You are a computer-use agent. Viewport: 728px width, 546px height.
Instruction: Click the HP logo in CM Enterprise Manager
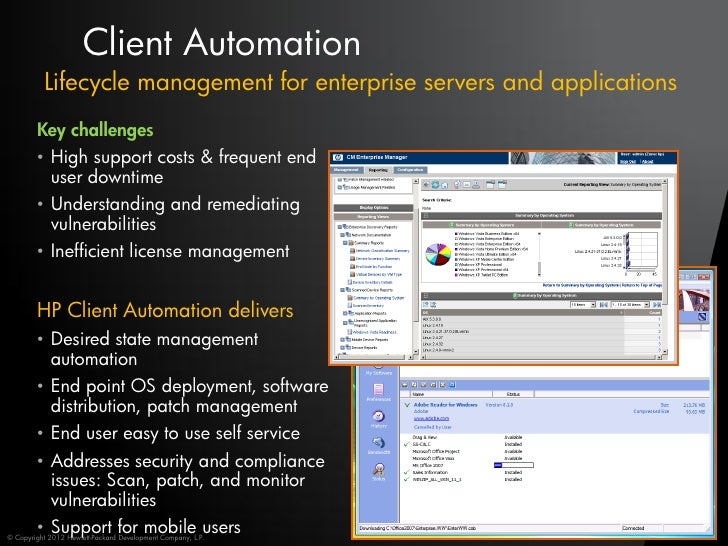point(338,157)
